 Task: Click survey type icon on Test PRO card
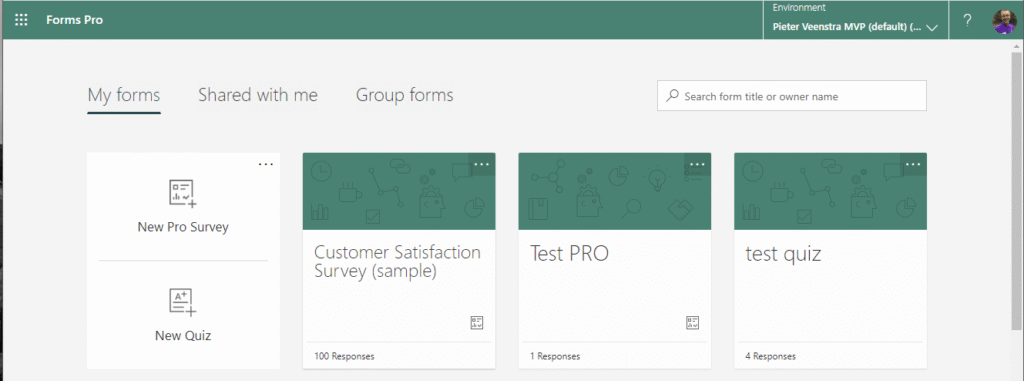[692, 322]
